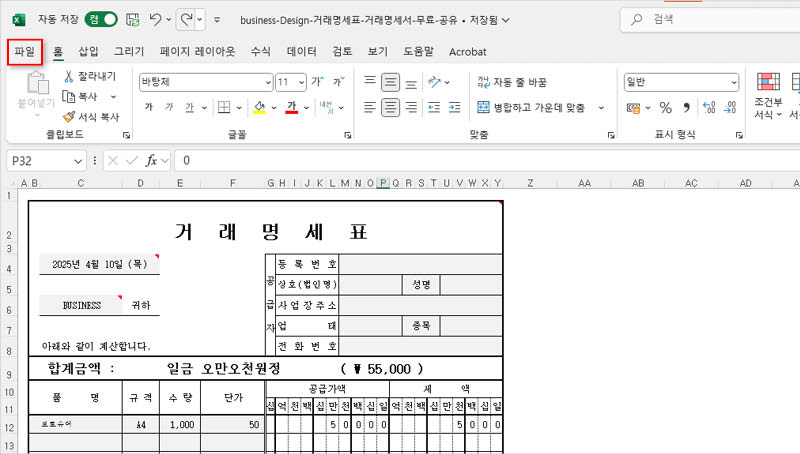The width and height of the screenshot is (800, 454).
Task: Open the font name 바탕체 combo box
Action: tap(206, 82)
